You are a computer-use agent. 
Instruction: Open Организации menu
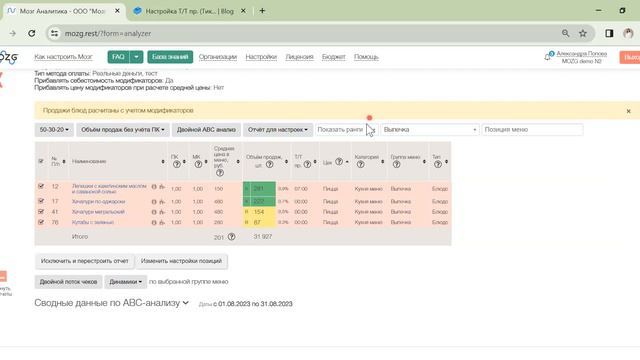pos(218,57)
